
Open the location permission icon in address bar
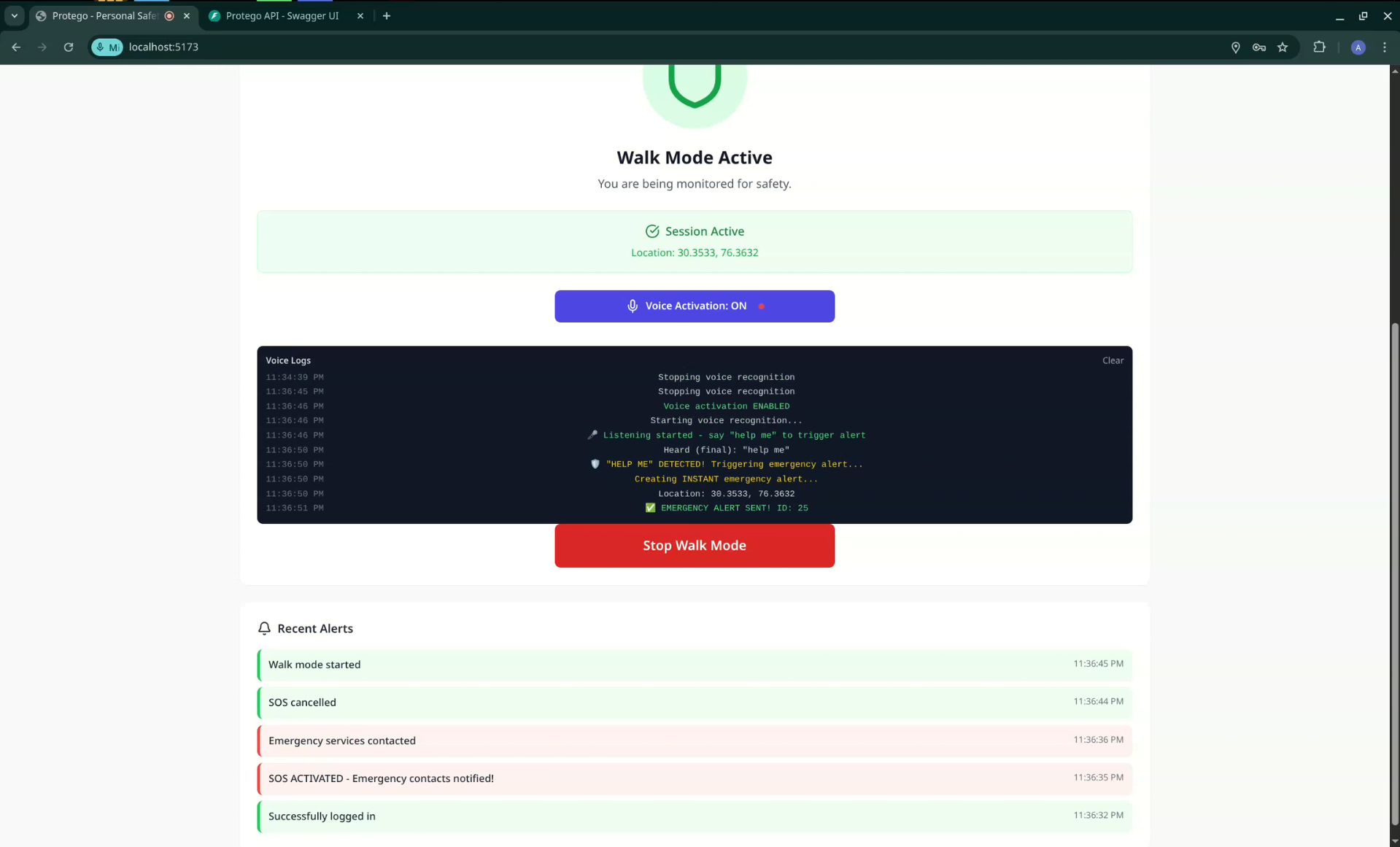[x=1235, y=47]
